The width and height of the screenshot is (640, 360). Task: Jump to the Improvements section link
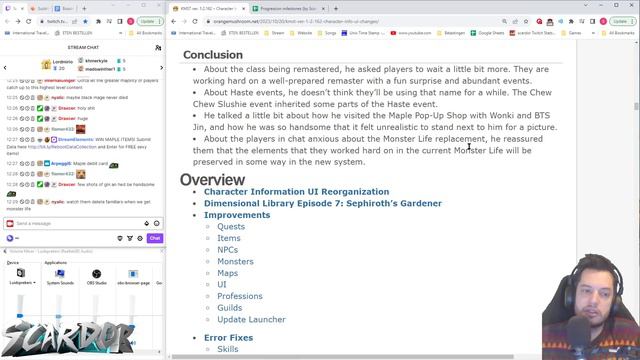237,215
